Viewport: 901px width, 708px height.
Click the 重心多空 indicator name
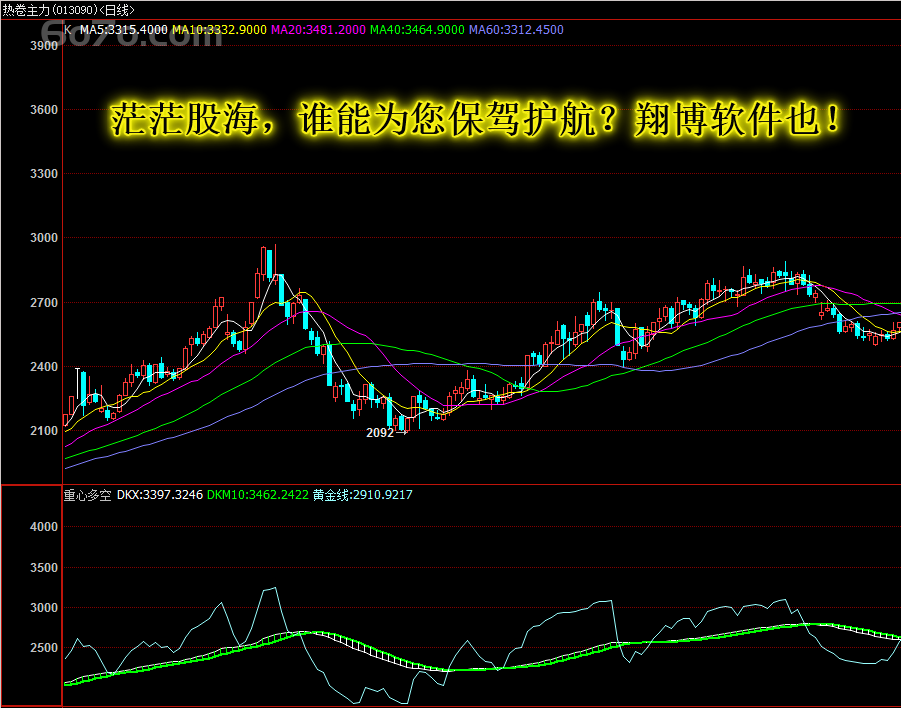[x=87, y=495]
